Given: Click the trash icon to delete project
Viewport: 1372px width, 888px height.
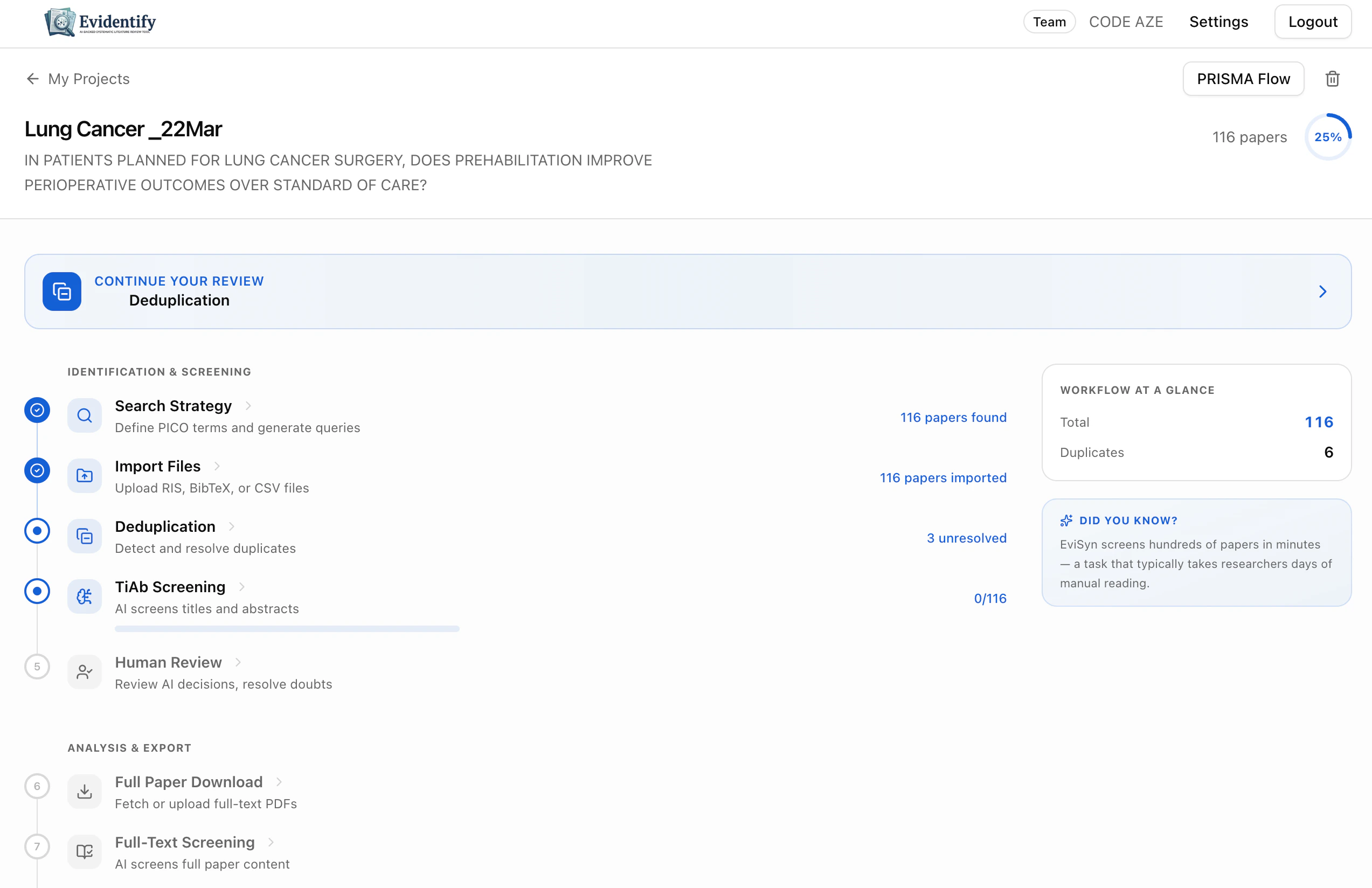Looking at the screenshot, I should pos(1332,78).
